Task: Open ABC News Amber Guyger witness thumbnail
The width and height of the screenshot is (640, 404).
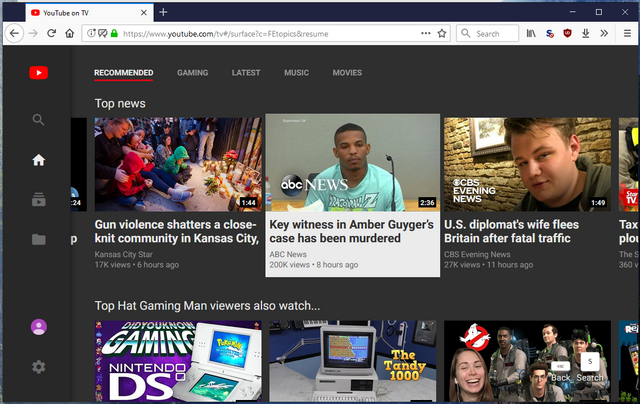Action: pyautogui.click(x=353, y=163)
